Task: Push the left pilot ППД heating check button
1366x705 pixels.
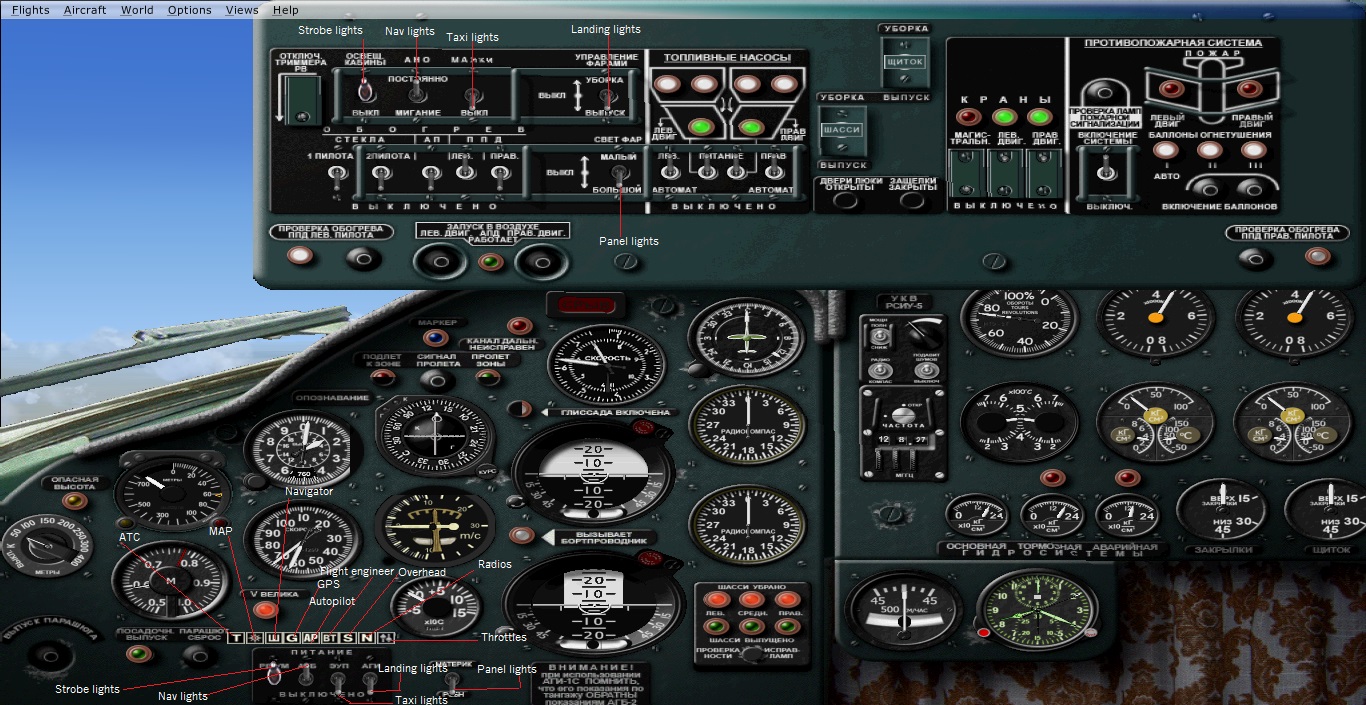Action: tap(363, 258)
